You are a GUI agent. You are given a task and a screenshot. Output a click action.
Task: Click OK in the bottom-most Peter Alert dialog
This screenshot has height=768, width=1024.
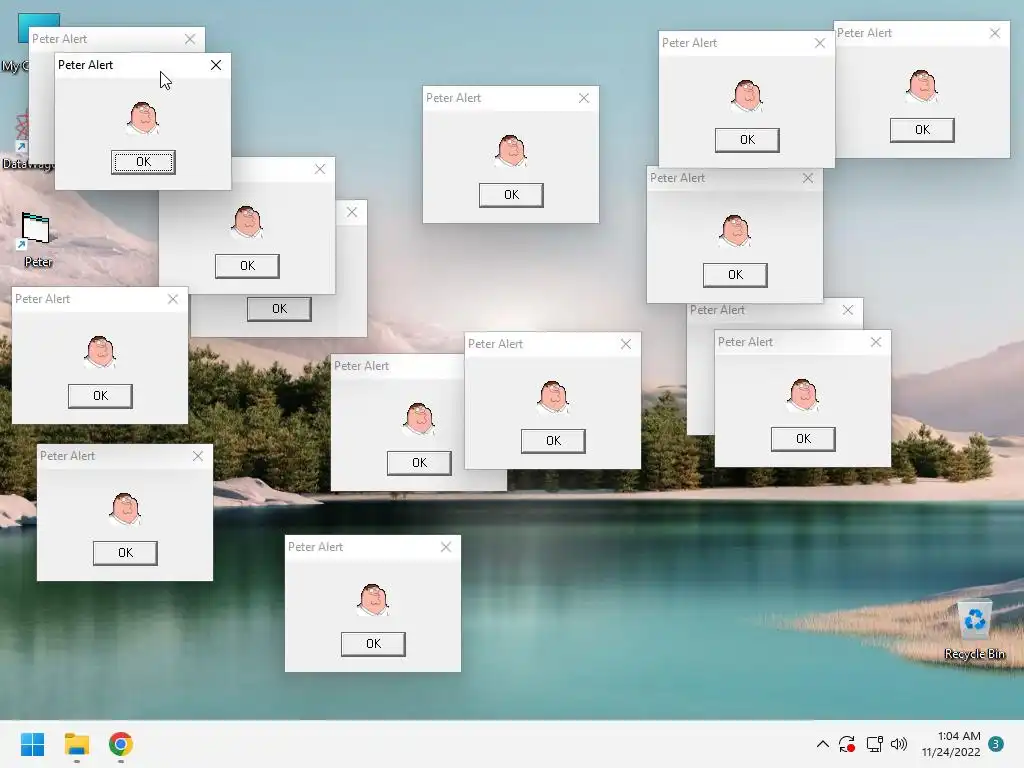[374, 644]
